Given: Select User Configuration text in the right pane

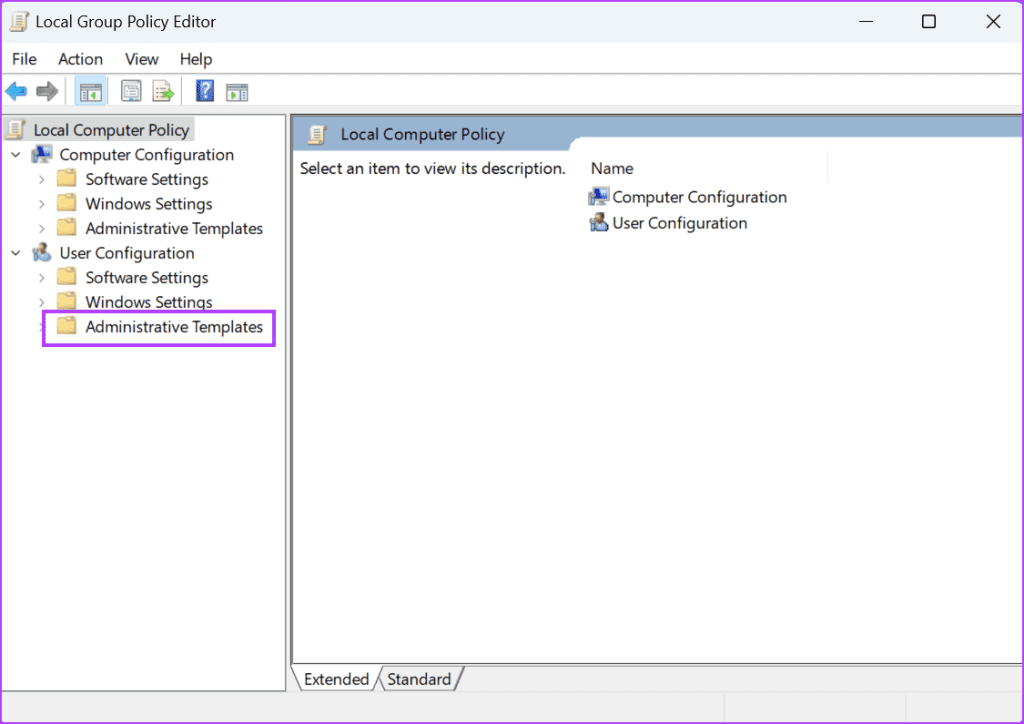Looking at the screenshot, I should coord(680,223).
